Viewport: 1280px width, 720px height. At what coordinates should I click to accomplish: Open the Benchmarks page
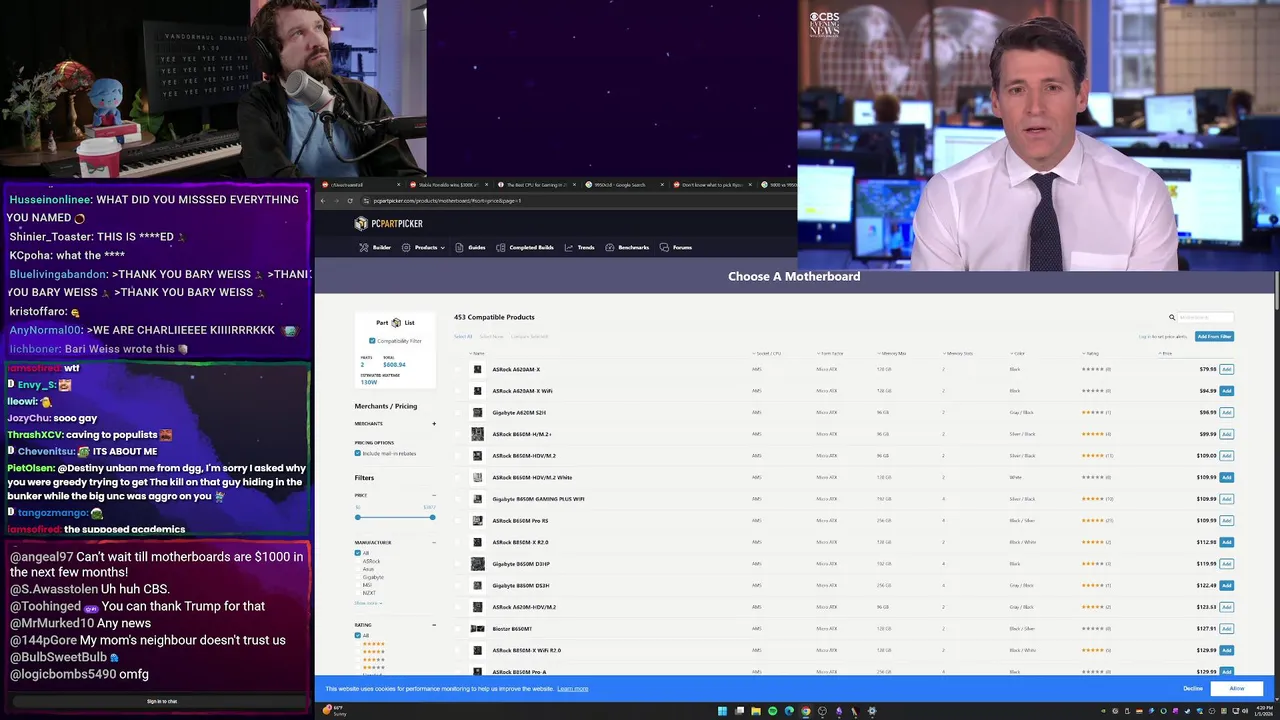pyautogui.click(x=628, y=247)
